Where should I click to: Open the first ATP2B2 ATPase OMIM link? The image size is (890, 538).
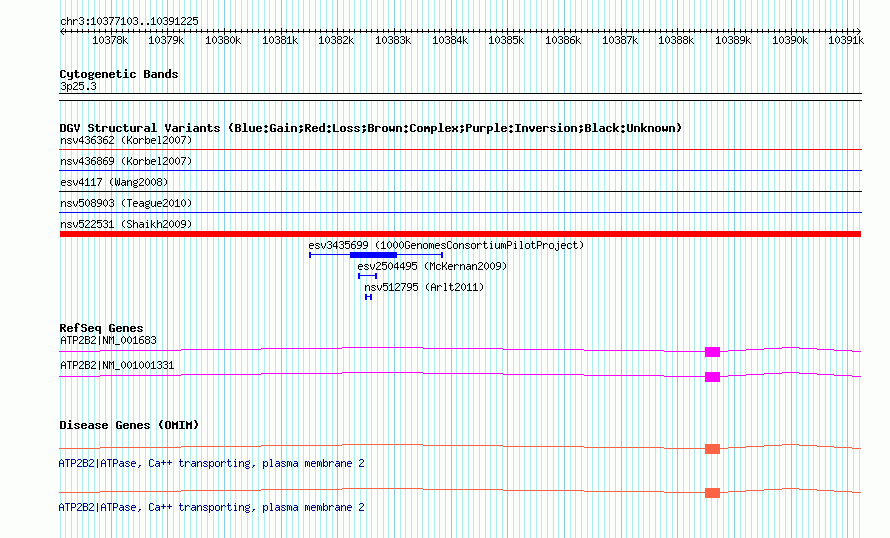coord(211,464)
